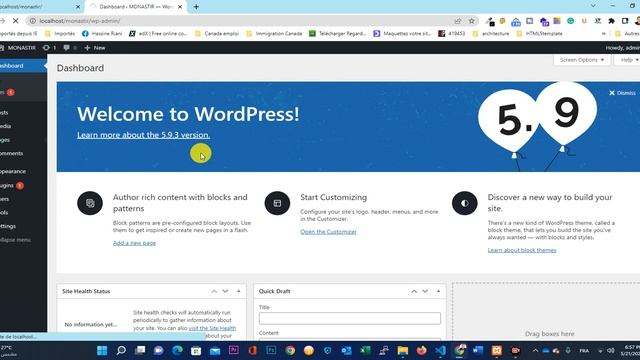Viewport: 640px width, 360px height.
Task: Open the tab search chevron in title bar
Action: coord(593,6)
